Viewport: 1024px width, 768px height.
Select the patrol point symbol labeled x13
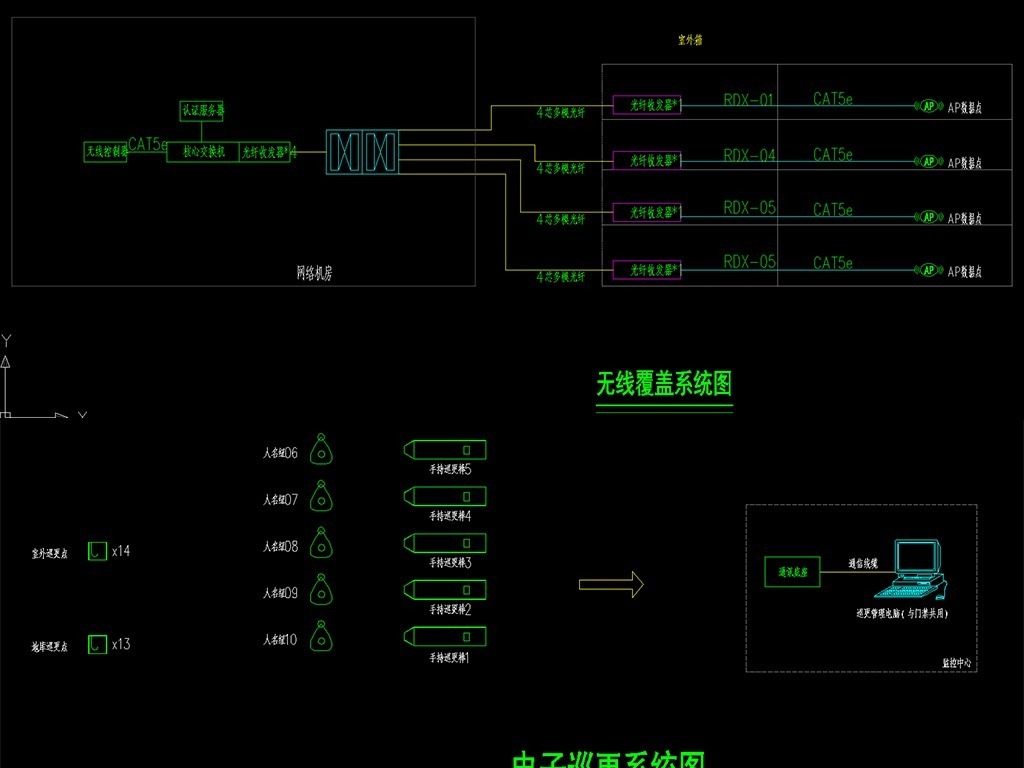coord(96,645)
